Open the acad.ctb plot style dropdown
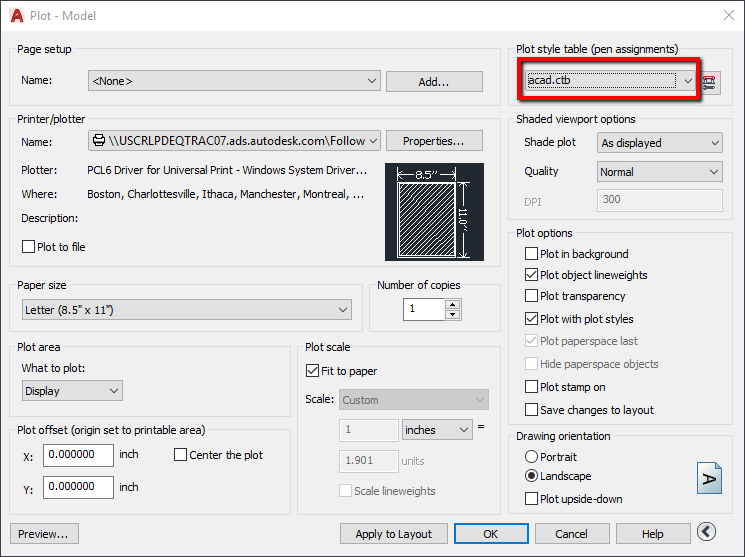745x557 pixels. [x=611, y=80]
